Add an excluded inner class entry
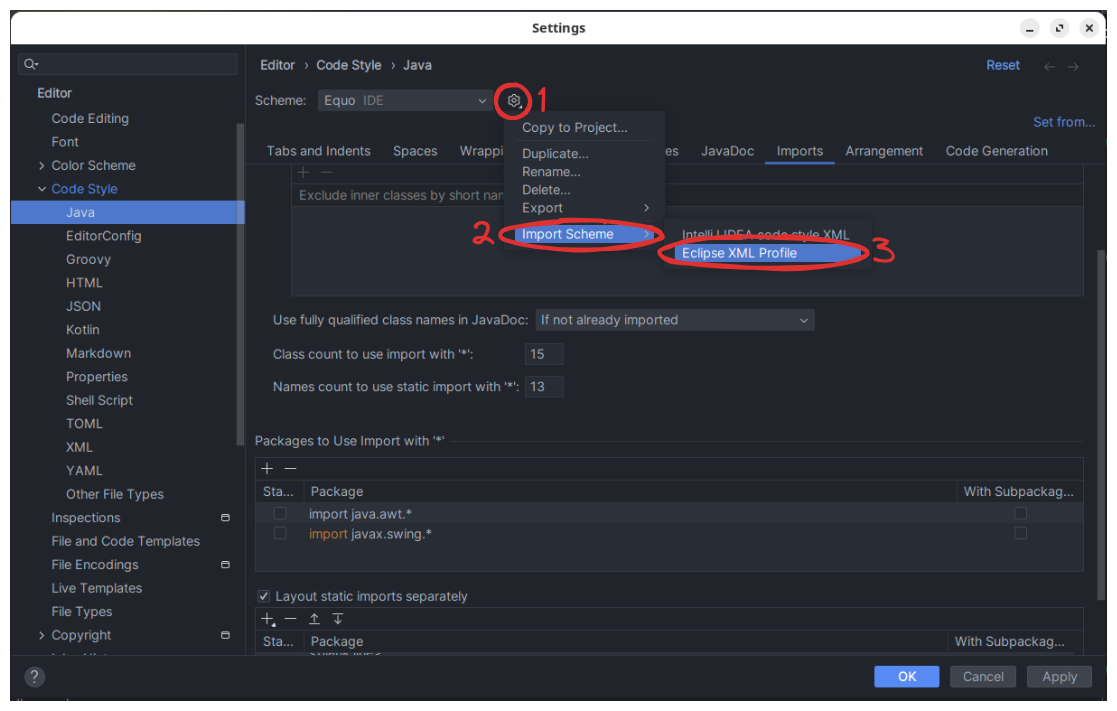This screenshot has height=711, width=1117. pos(303,172)
